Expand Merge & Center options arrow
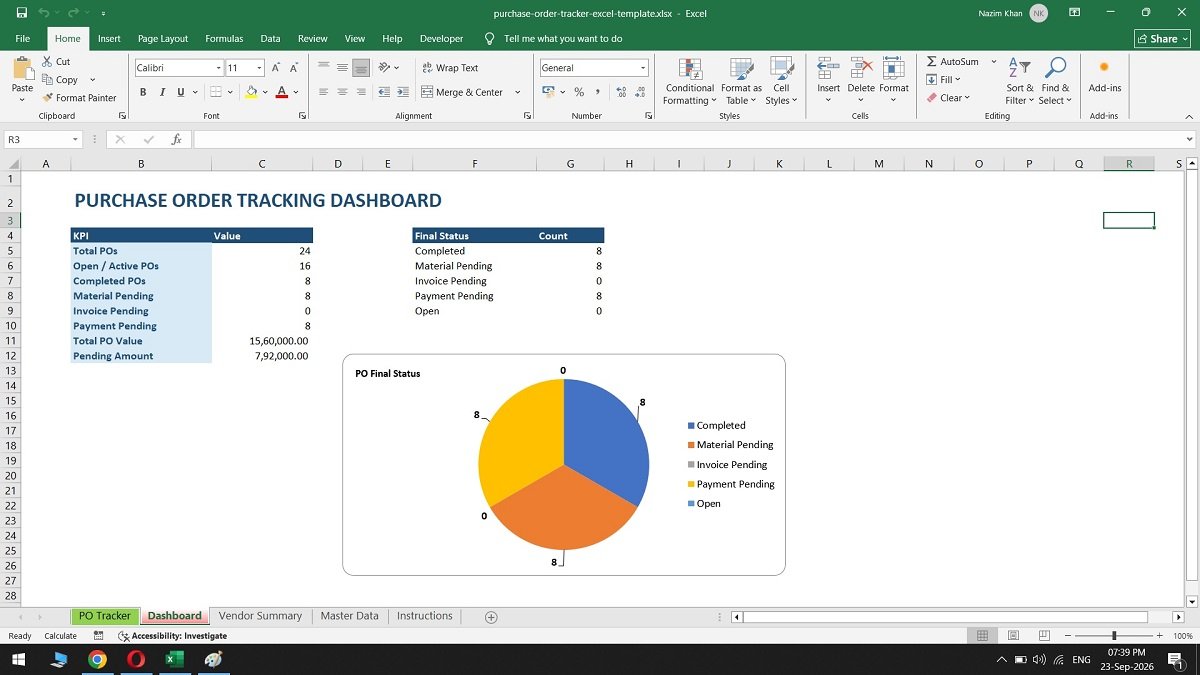1200x675 pixels. pos(517,92)
